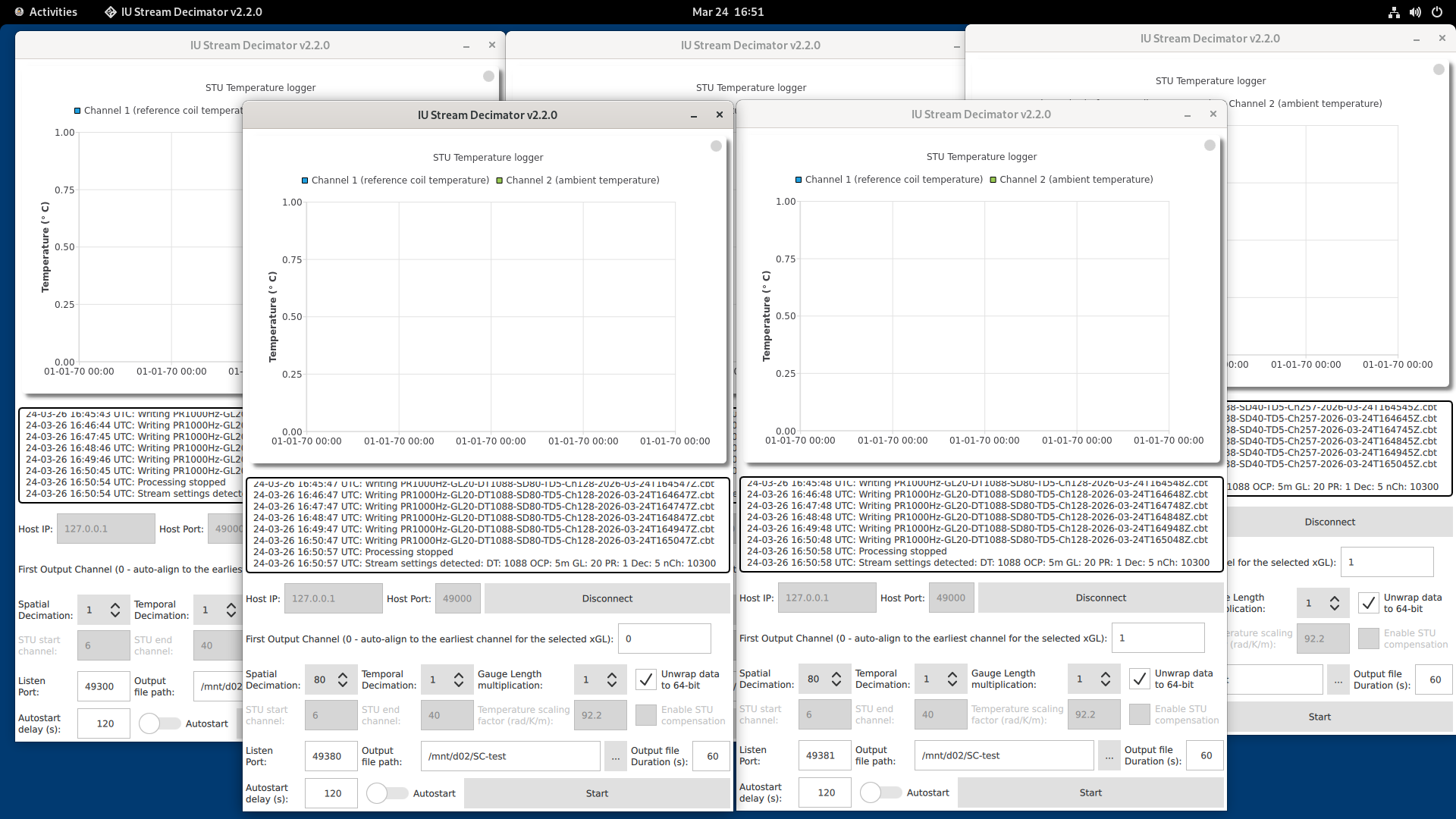The width and height of the screenshot is (1456, 819).
Task: Open the power icon menu in top bar
Action: click(x=1436, y=12)
